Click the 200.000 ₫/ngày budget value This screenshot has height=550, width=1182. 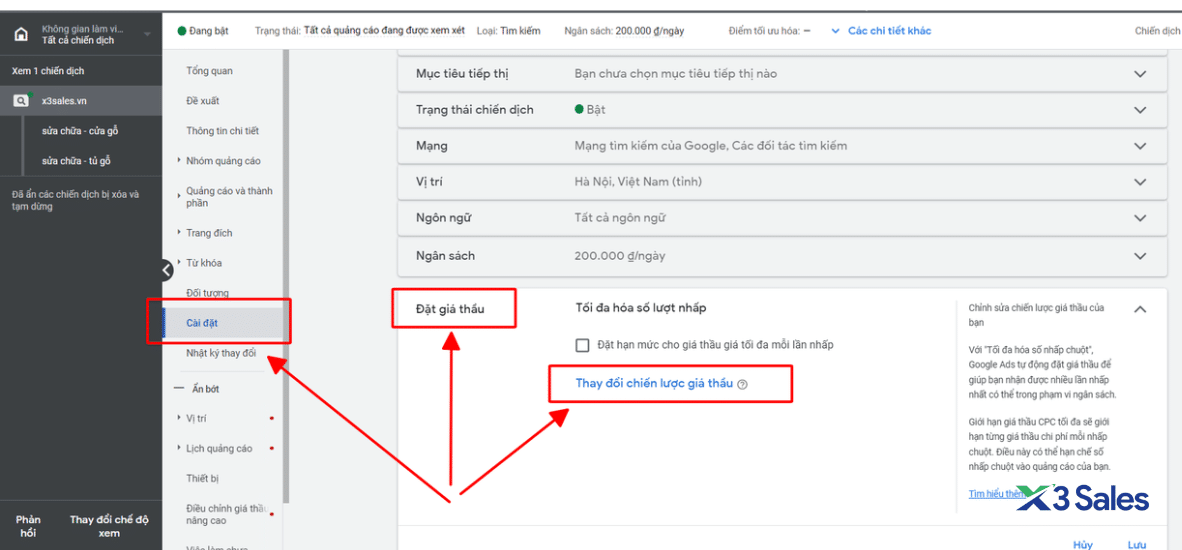coord(620,256)
